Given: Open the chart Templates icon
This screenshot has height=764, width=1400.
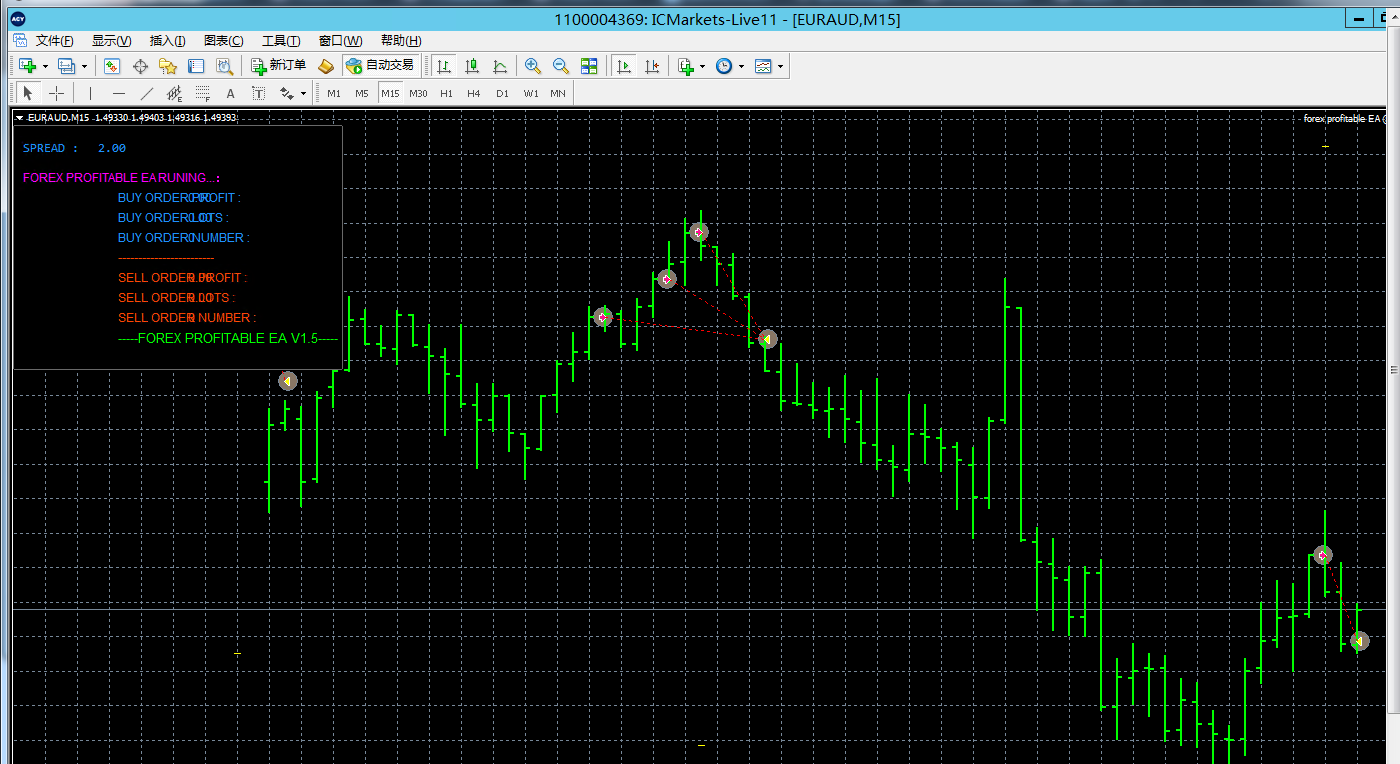Looking at the screenshot, I should click(763, 66).
